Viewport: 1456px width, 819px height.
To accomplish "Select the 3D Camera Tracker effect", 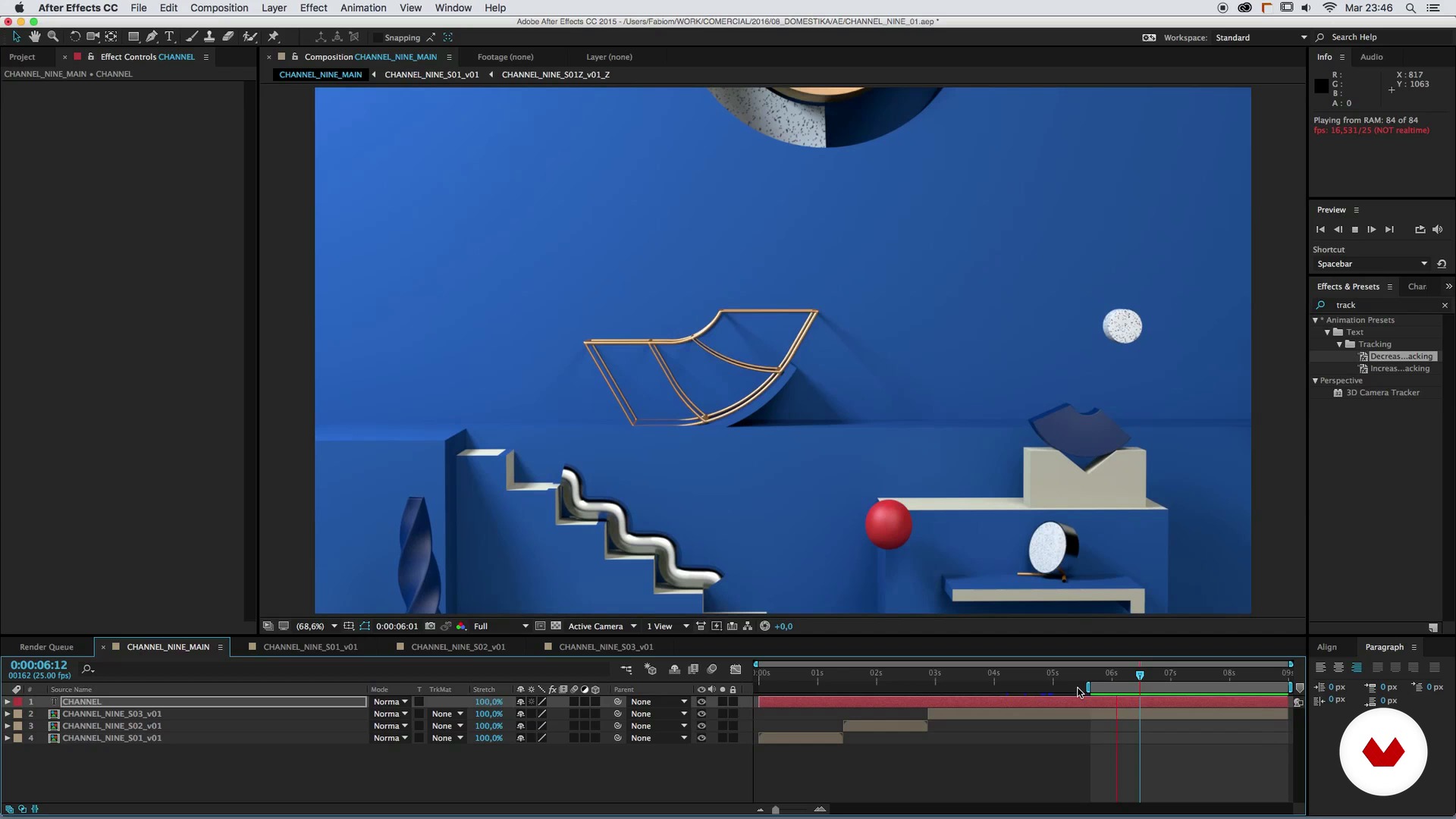I will tap(1382, 393).
